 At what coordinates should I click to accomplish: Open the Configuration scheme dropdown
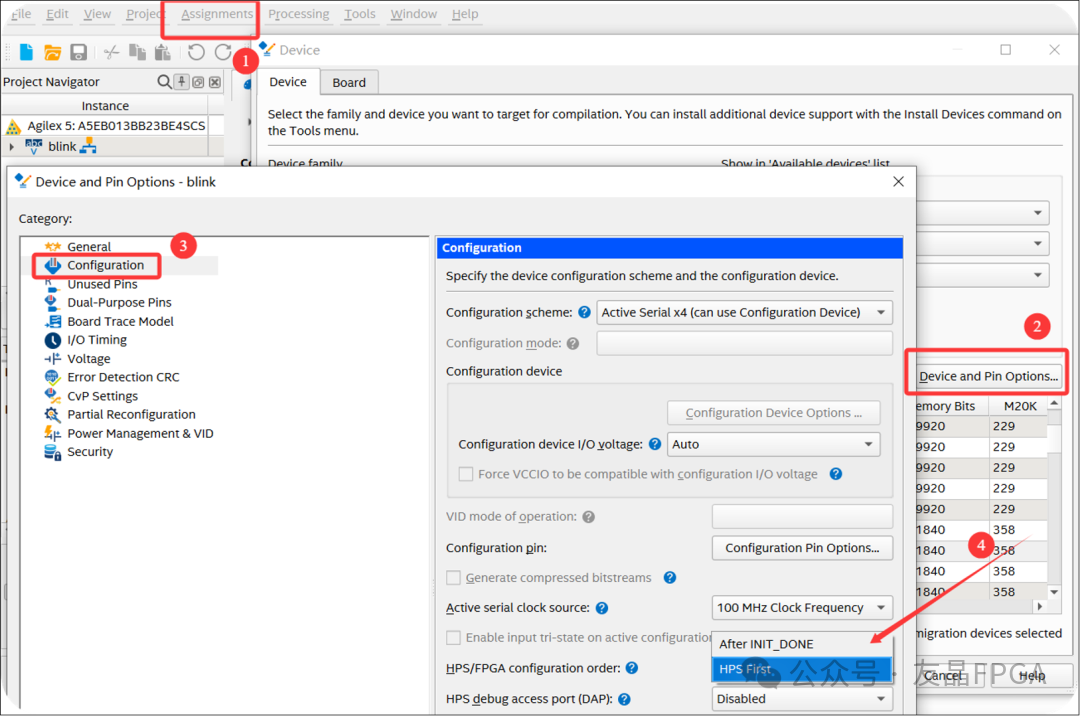pyautogui.click(x=745, y=313)
